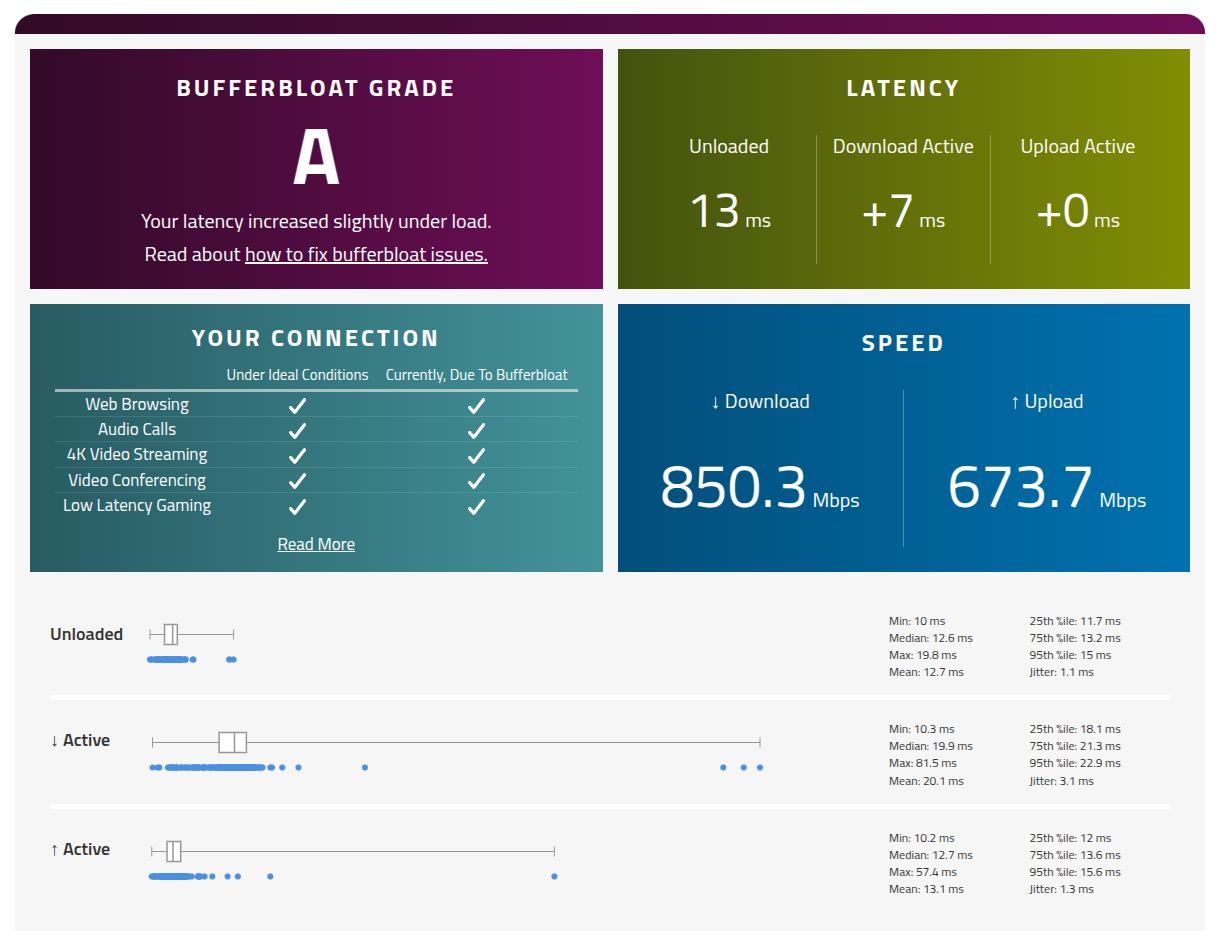The width and height of the screenshot is (1232, 931).
Task: Click the ↓ Active chart row label
Action: coord(80,740)
